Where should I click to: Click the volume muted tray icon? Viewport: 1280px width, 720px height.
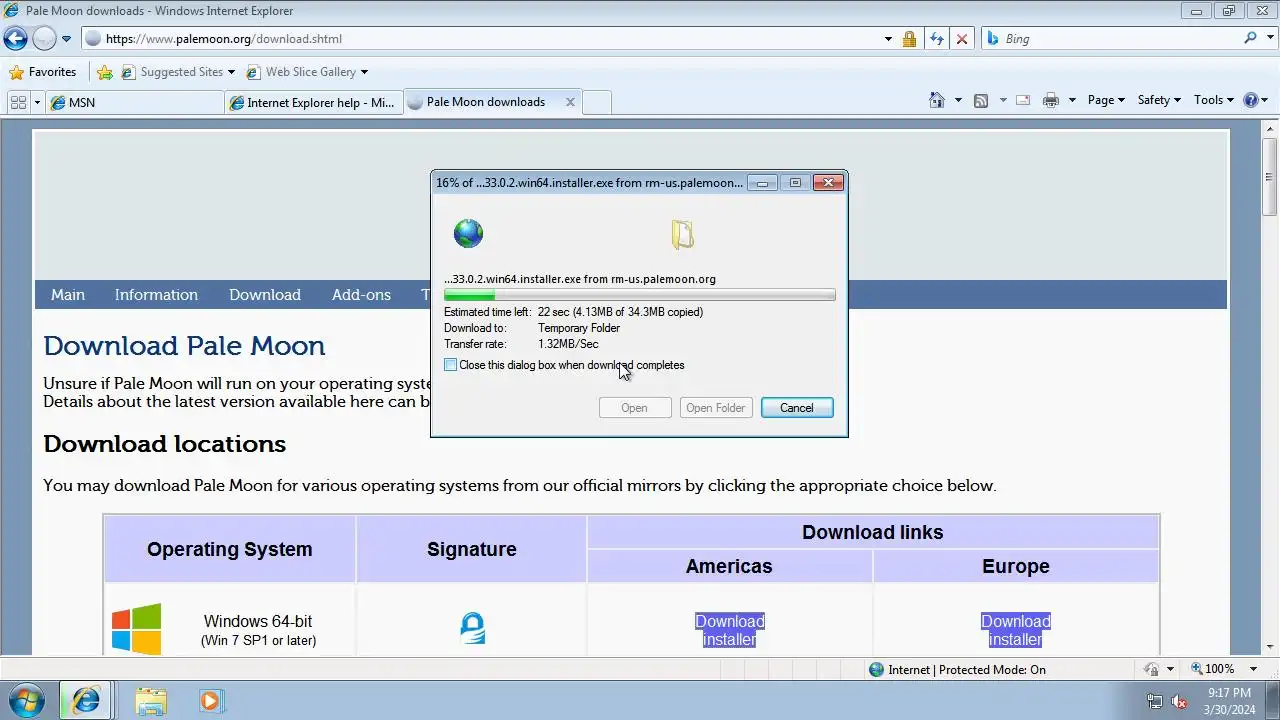[1179, 701]
